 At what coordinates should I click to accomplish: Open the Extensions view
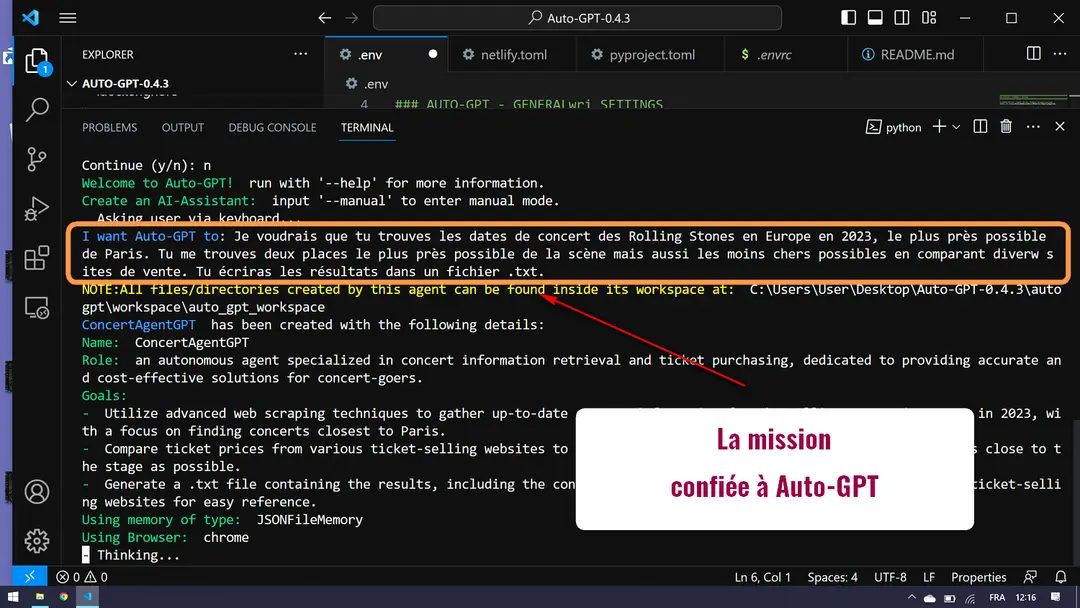[x=37, y=258]
